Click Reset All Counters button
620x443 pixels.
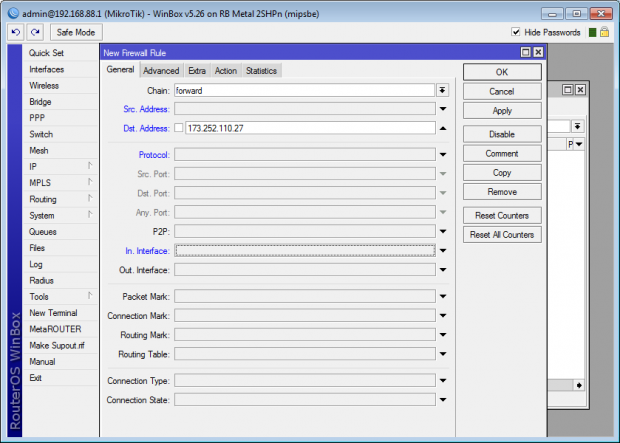(x=502, y=235)
